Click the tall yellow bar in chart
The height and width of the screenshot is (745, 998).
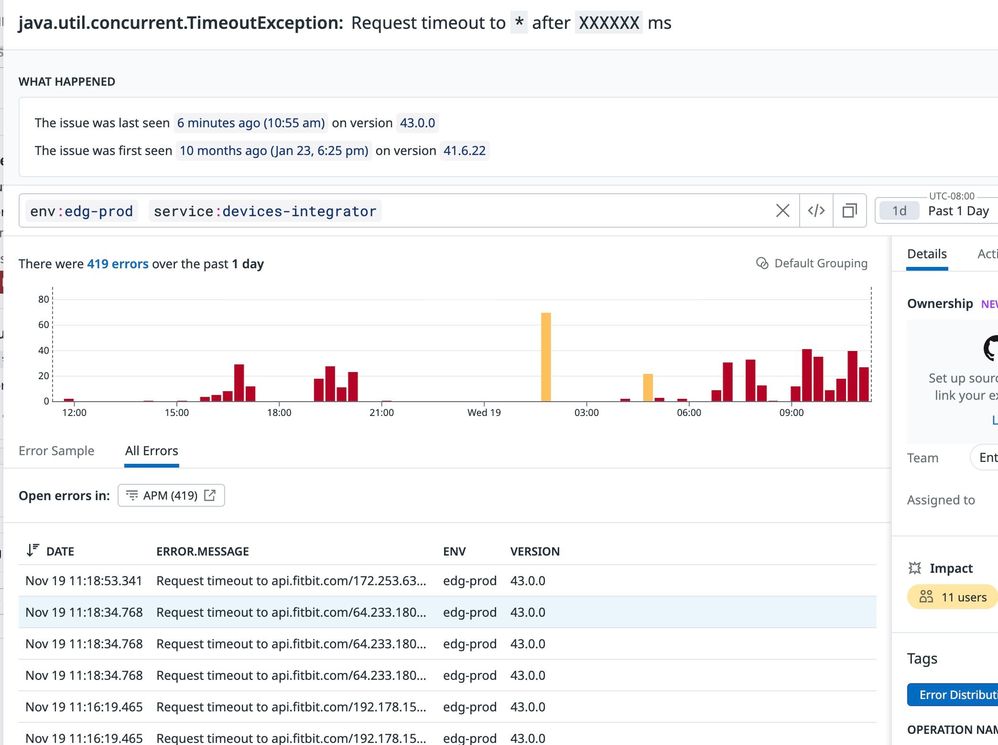coord(546,357)
